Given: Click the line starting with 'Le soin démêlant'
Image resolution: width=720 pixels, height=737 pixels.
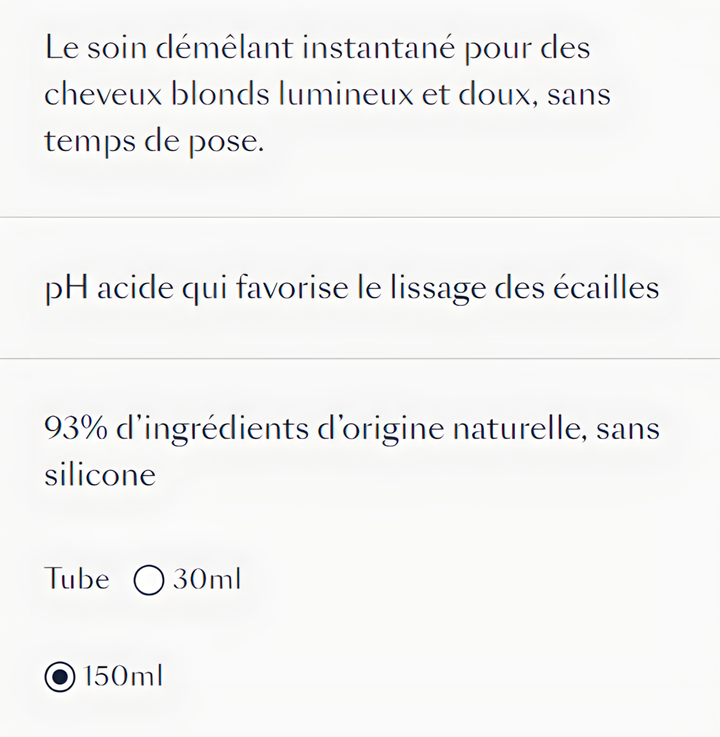Looking at the screenshot, I should click(317, 48).
